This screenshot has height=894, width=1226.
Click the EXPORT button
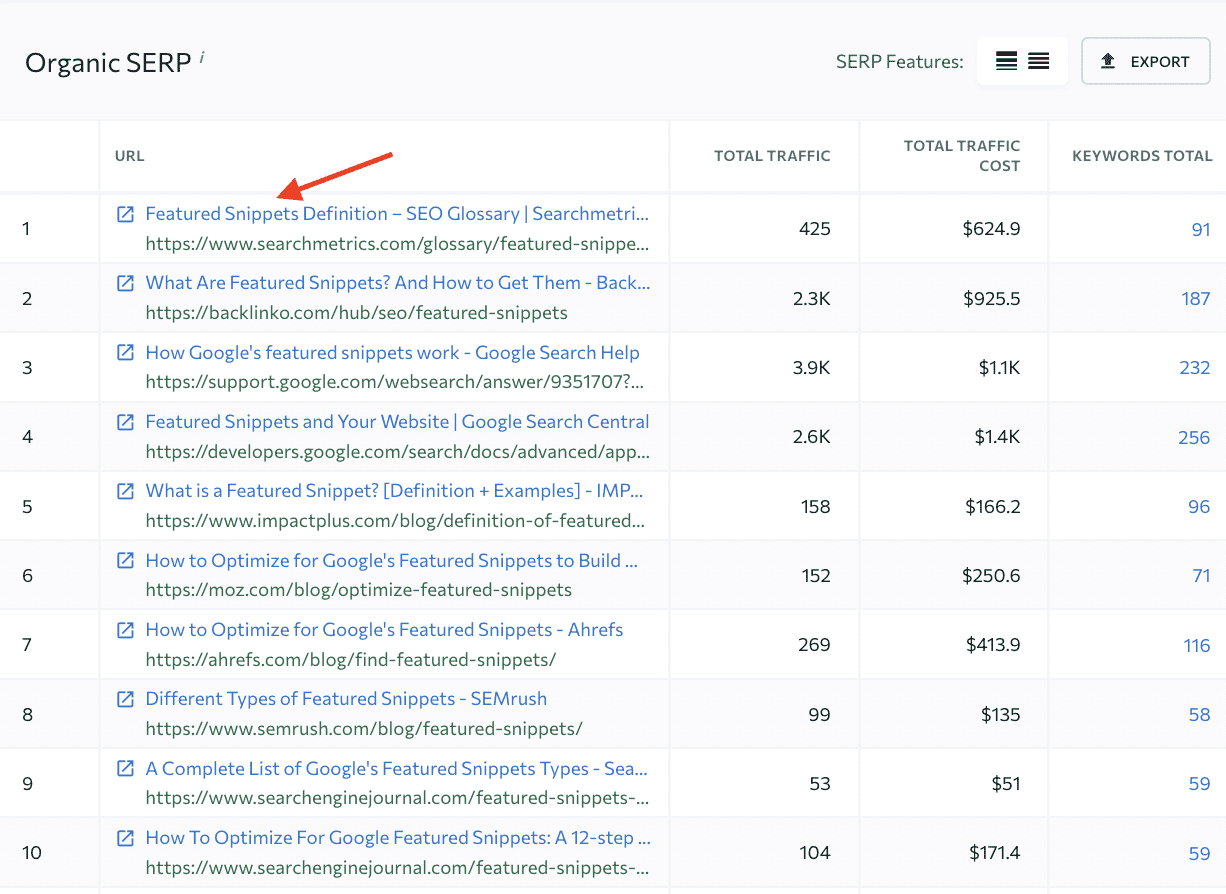pos(1145,61)
